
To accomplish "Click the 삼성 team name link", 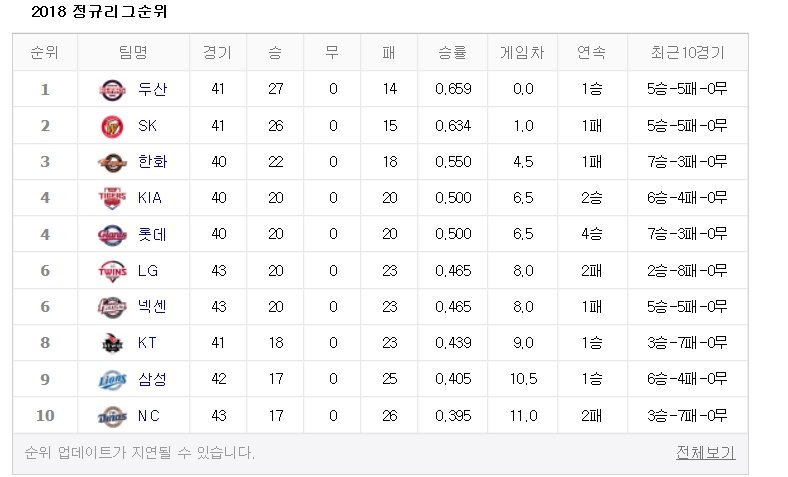I will 152,379.
